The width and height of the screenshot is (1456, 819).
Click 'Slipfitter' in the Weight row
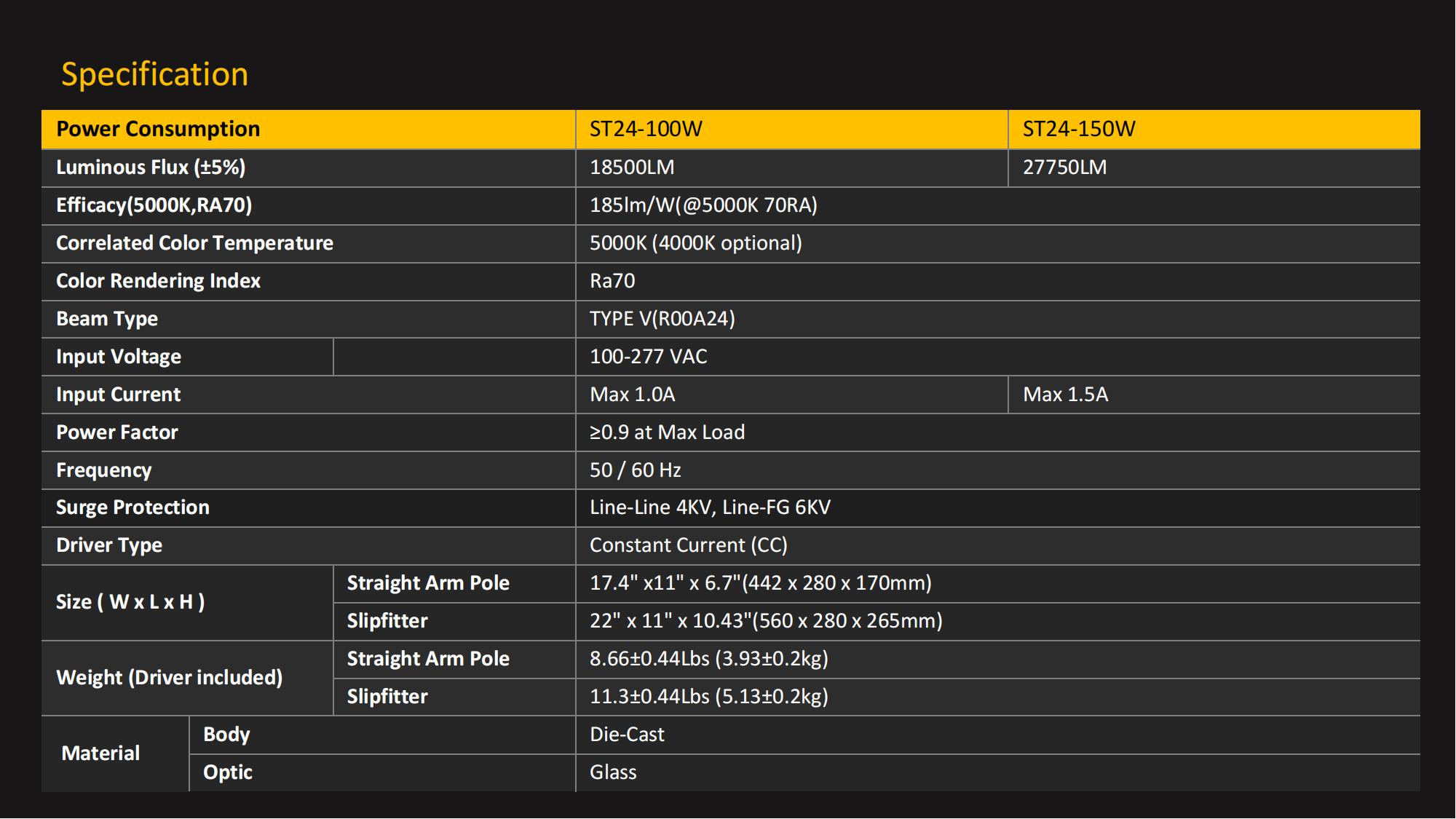[x=387, y=697]
